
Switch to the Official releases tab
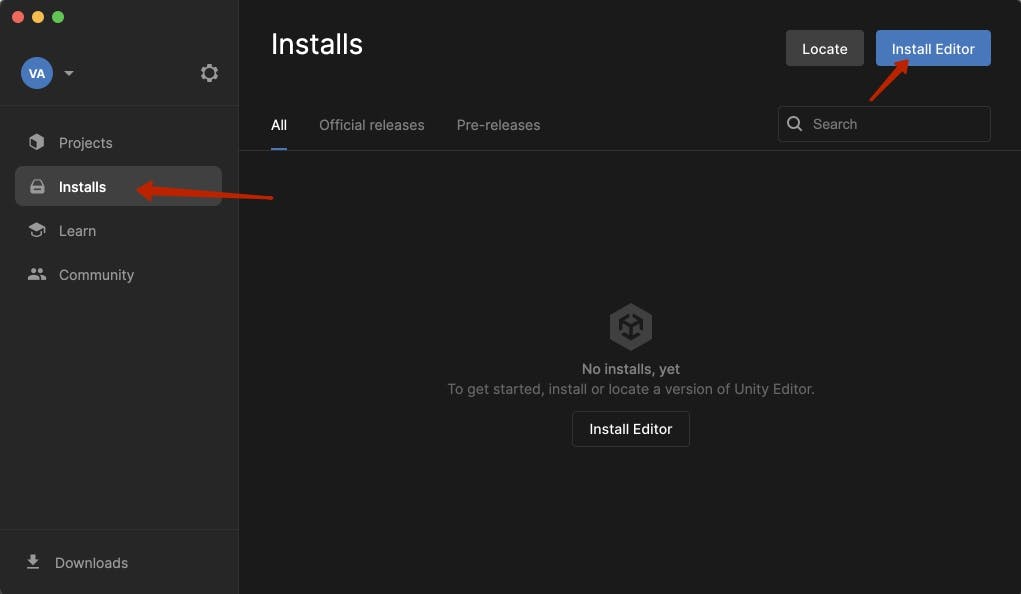pyautogui.click(x=372, y=125)
